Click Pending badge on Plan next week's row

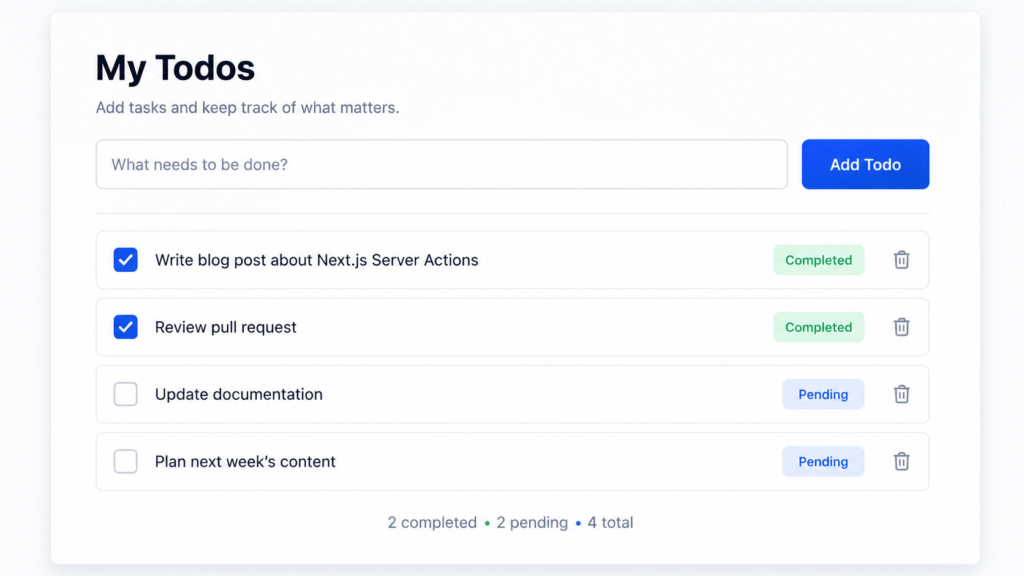point(823,462)
